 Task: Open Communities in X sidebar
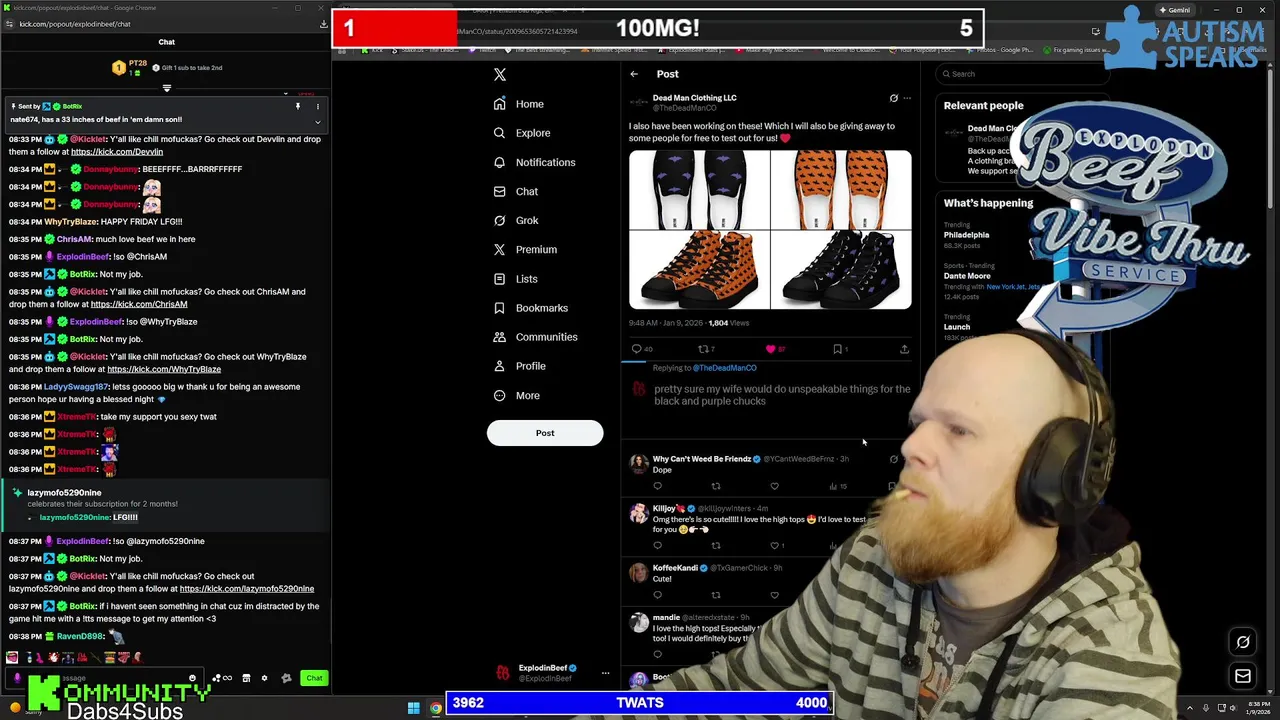[535, 337]
